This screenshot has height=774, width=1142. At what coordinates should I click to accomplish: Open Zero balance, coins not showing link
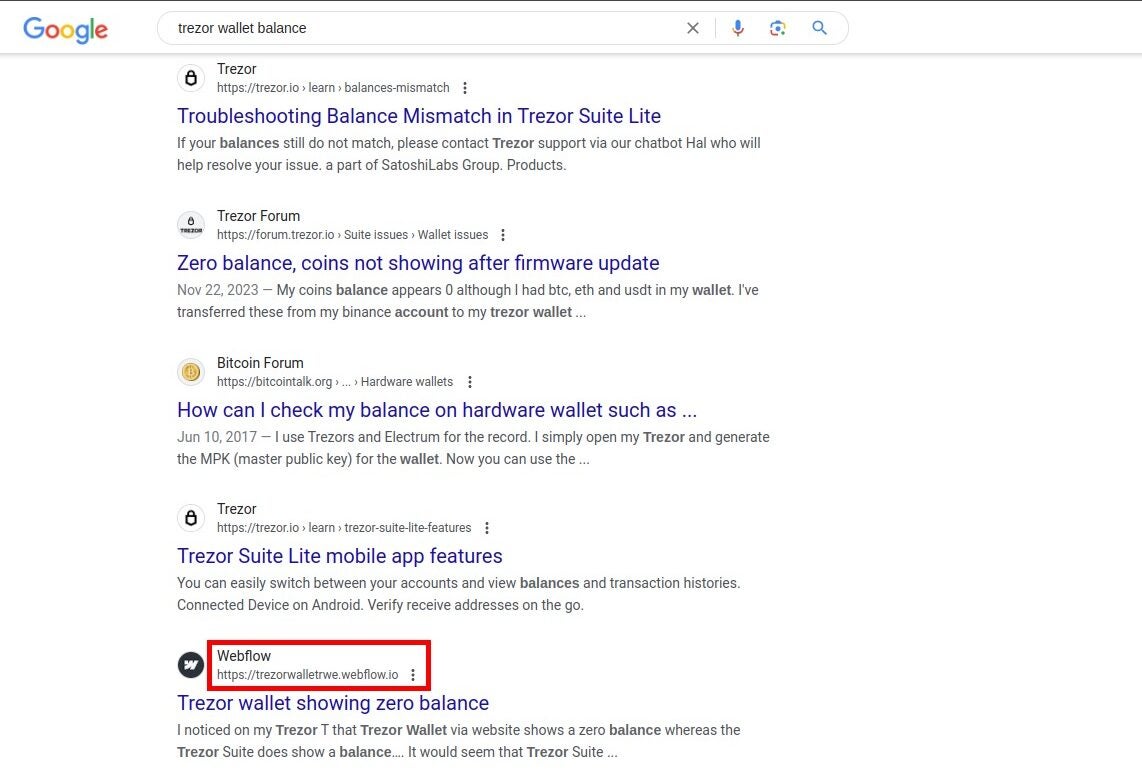(418, 263)
